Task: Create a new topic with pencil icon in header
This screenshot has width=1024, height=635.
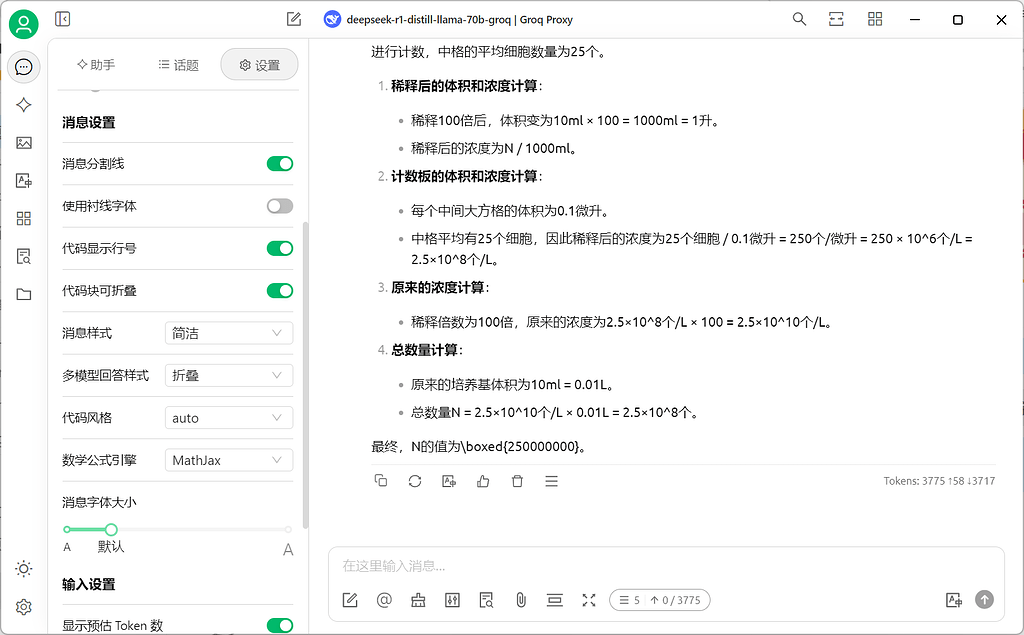Action: [294, 19]
